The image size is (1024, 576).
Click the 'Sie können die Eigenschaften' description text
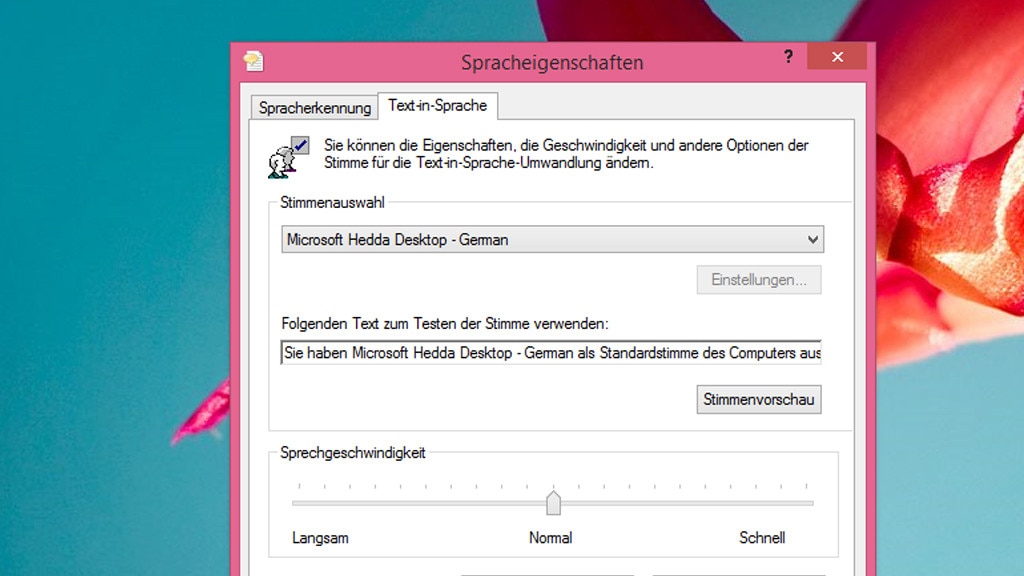coord(566,154)
